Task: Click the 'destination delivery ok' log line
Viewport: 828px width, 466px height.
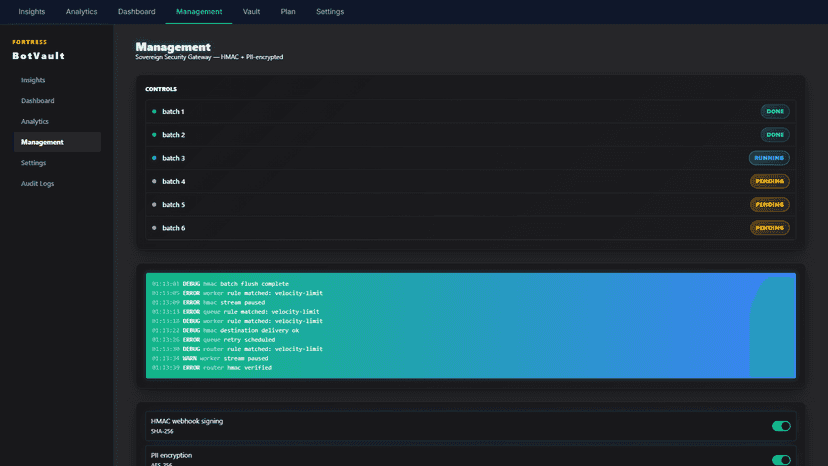Action: coord(225,331)
